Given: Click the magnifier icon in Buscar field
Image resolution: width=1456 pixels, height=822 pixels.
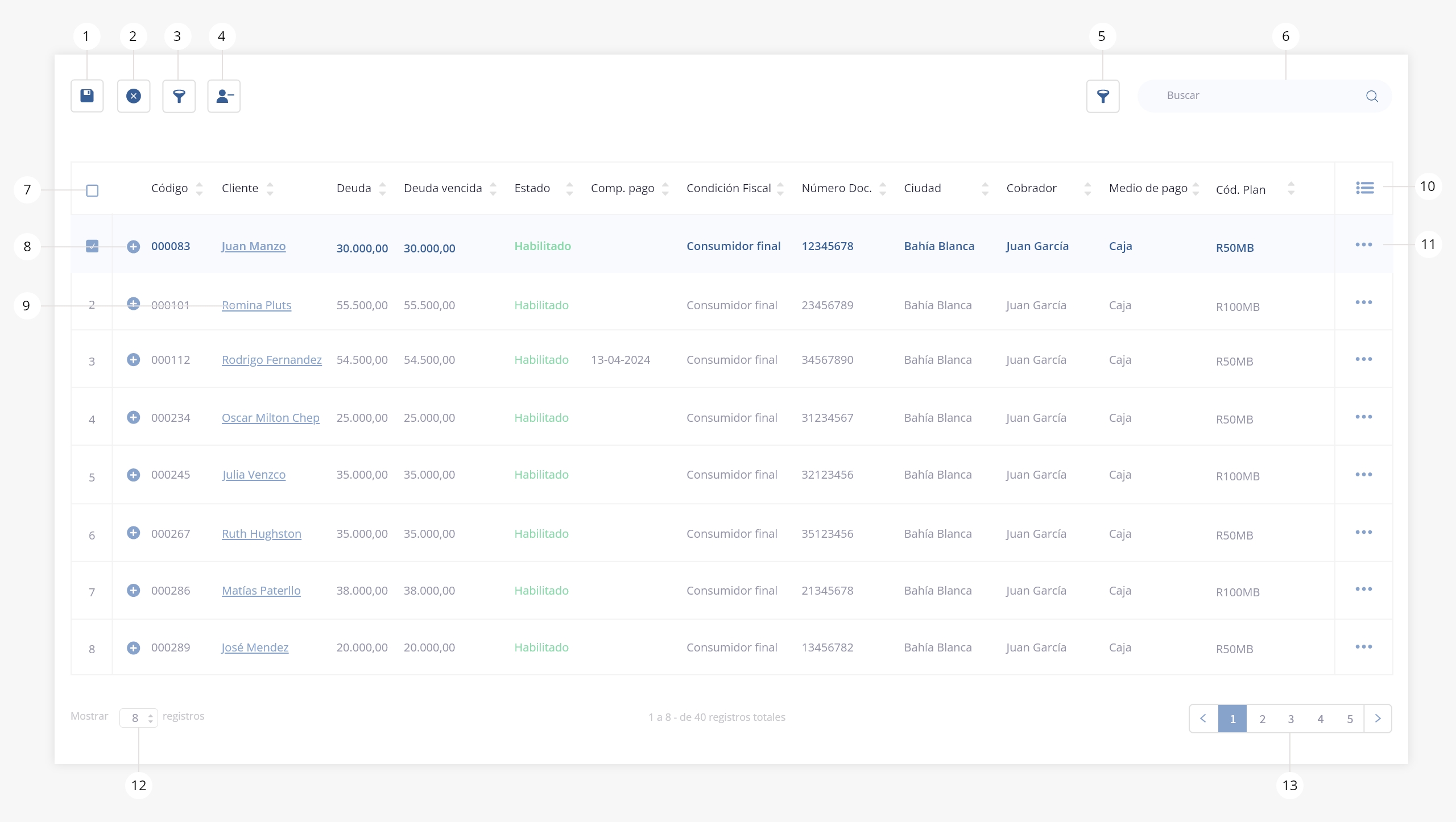Looking at the screenshot, I should tap(1372, 96).
